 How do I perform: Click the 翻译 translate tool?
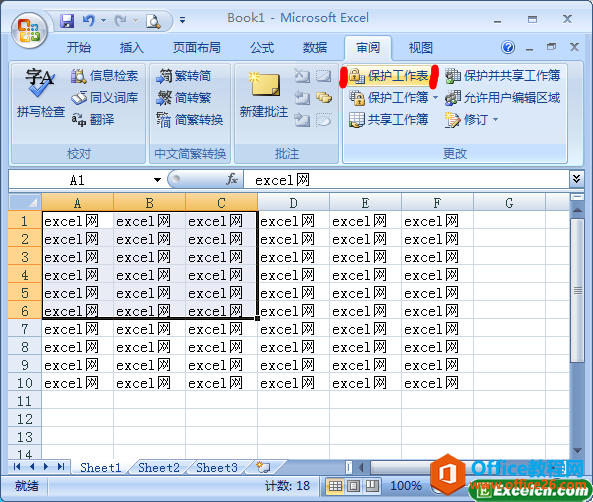tap(93, 120)
